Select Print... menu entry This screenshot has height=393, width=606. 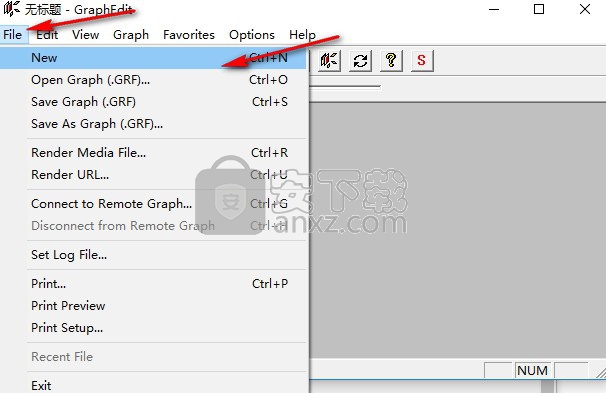pyautogui.click(x=153, y=284)
